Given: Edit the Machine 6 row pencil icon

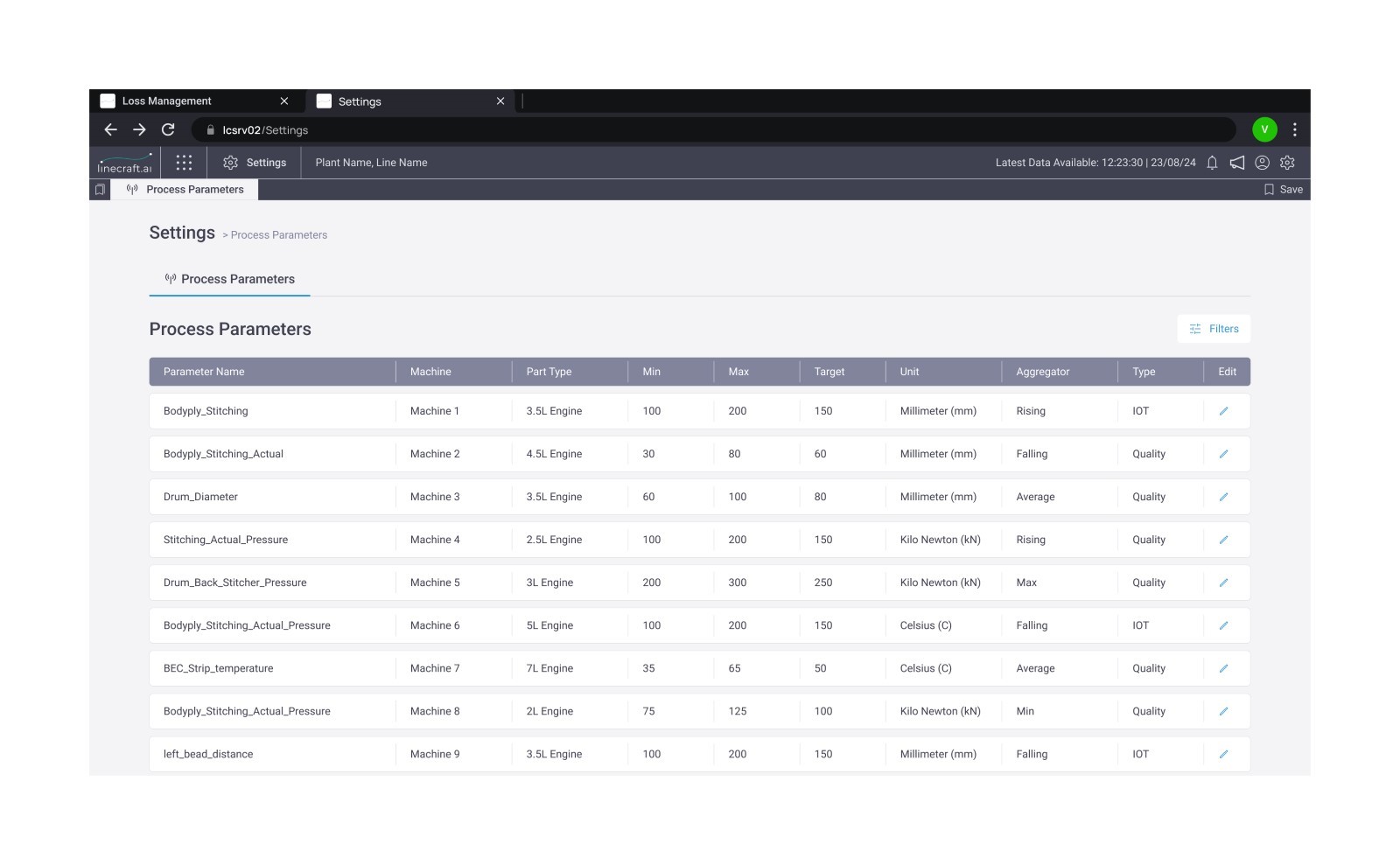Looking at the screenshot, I should click(1223, 625).
